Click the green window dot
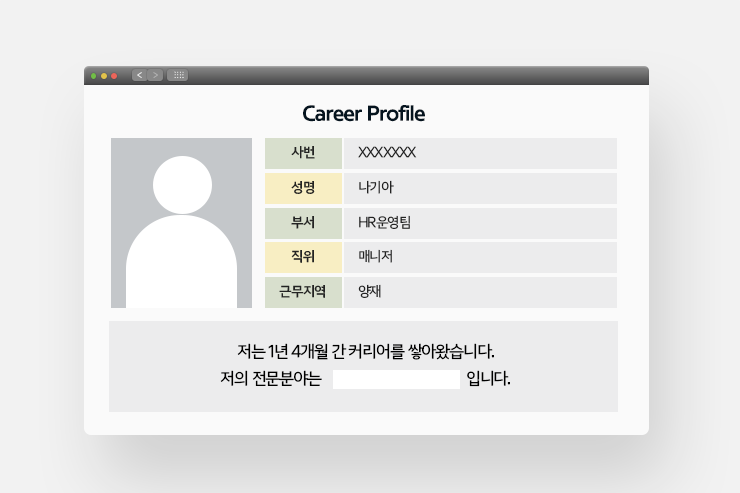The height and width of the screenshot is (493, 740). (x=93, y=76)
